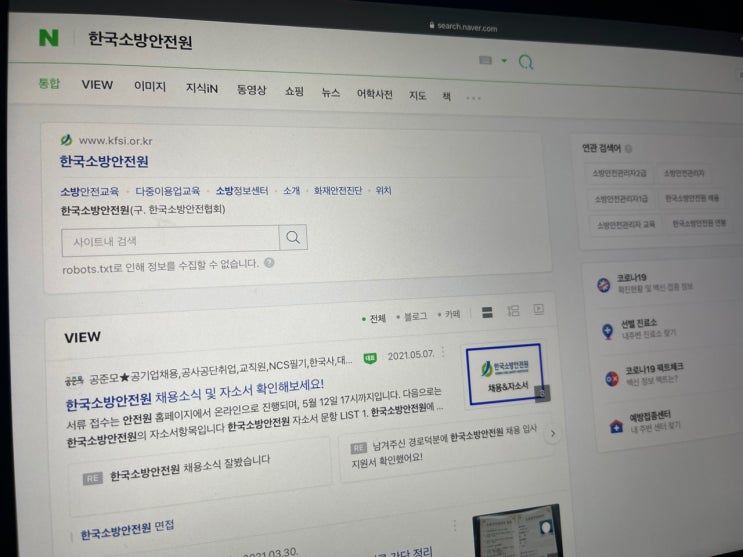Open the 위치 sublink
743x557 pixels.
pos(383,191)
